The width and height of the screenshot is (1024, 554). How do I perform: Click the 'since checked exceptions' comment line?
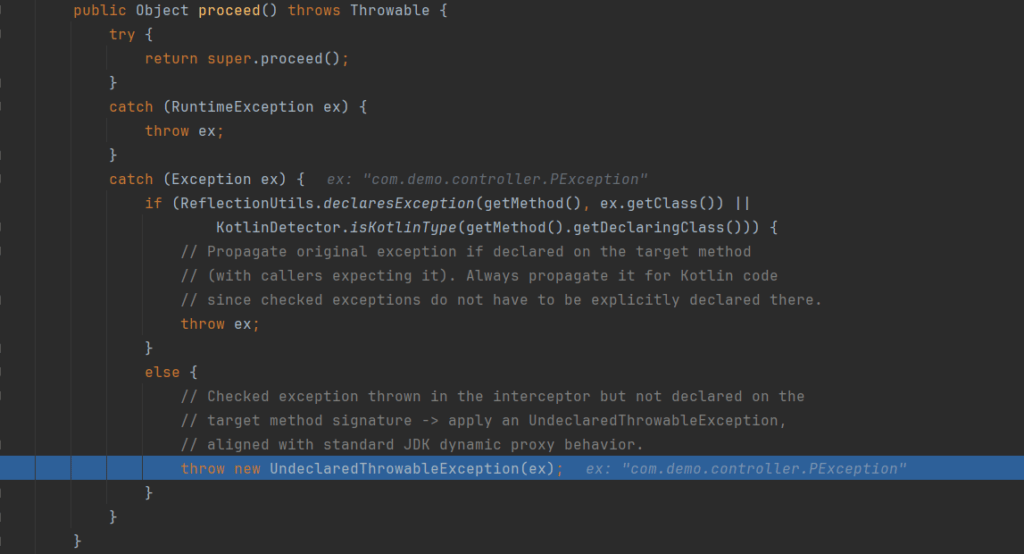(x=500, y=300)
